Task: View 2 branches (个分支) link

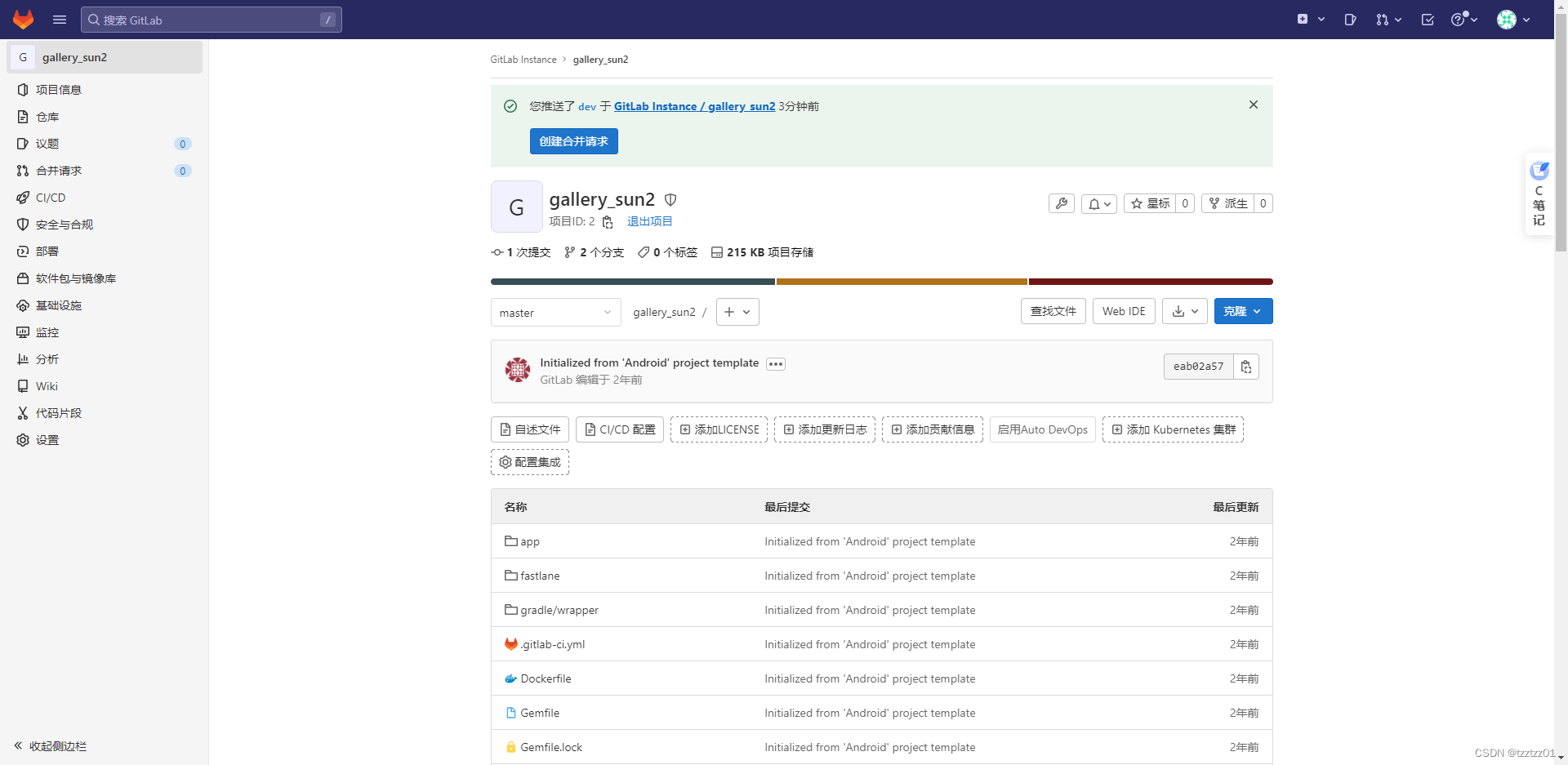Action: 594,252
